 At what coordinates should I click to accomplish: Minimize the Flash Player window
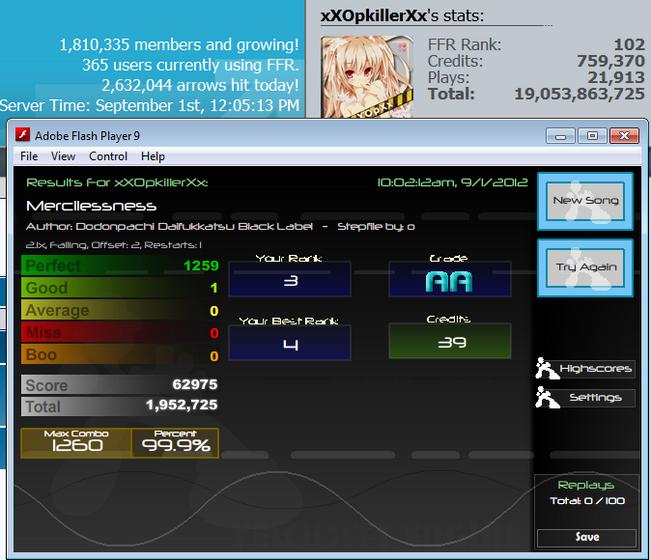(x=560, y=136)
